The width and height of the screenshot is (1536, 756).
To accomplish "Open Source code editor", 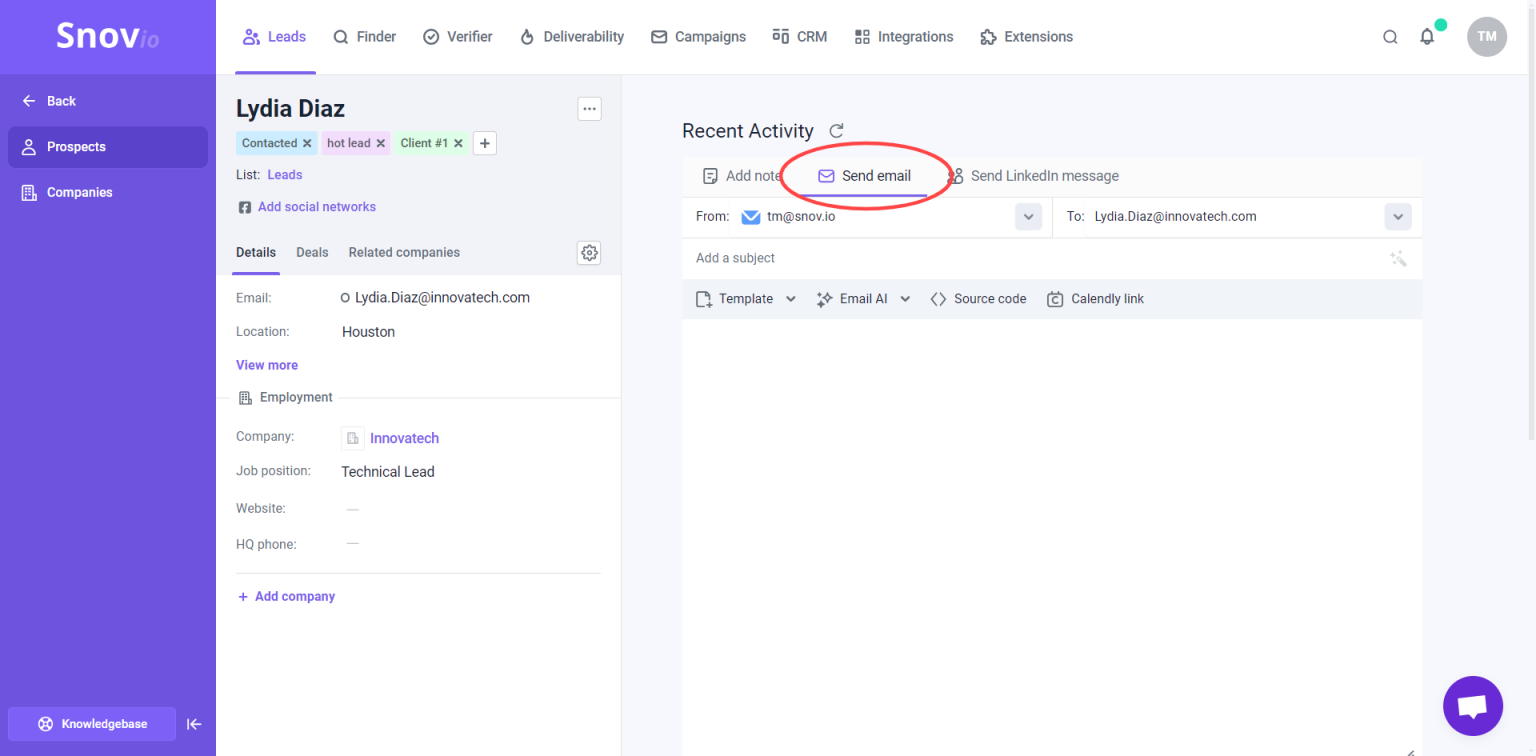I will point(978,299).
